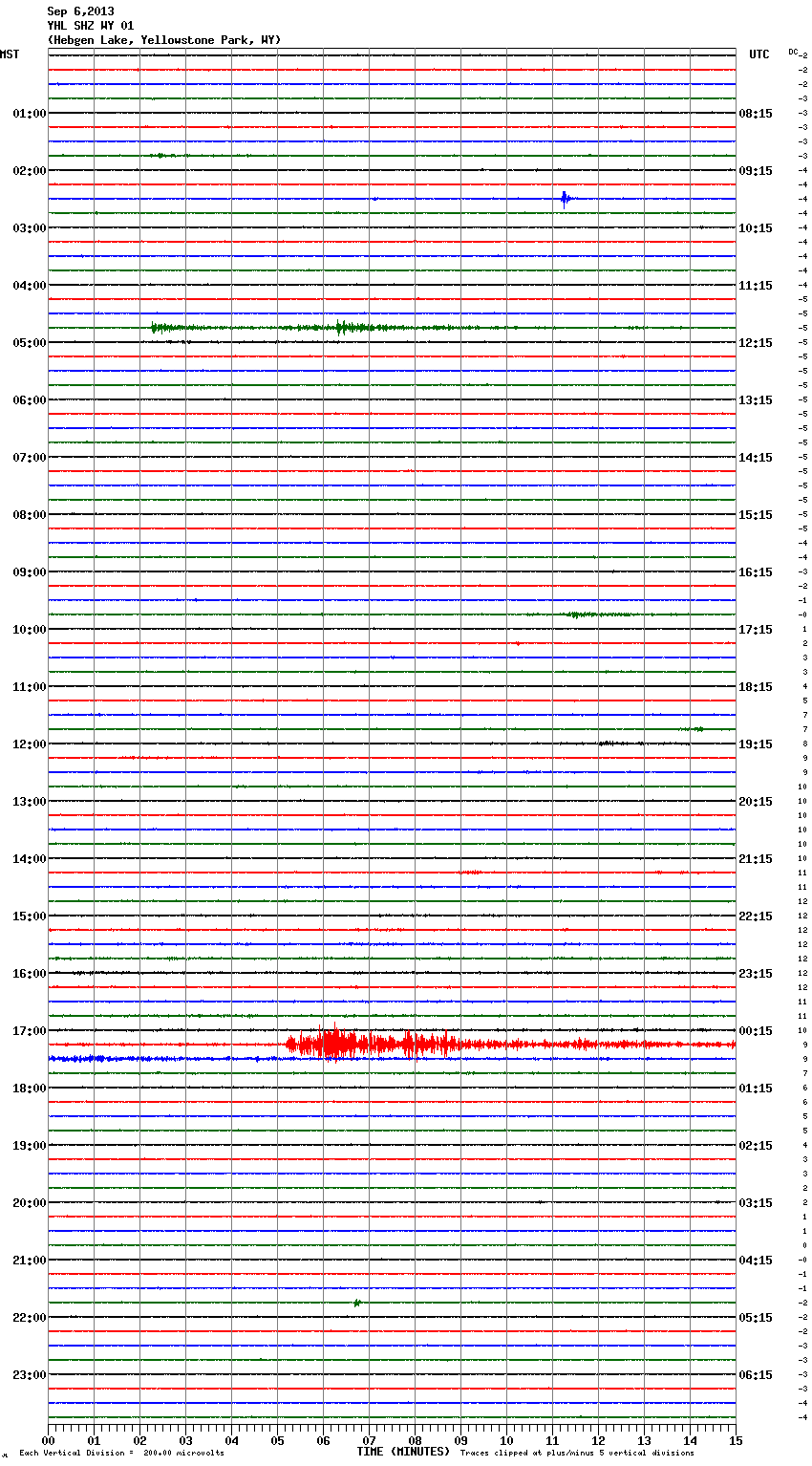Select the 10:00 MST time label
Viewport: 812px width, 1466px height.
pos(30,630)
